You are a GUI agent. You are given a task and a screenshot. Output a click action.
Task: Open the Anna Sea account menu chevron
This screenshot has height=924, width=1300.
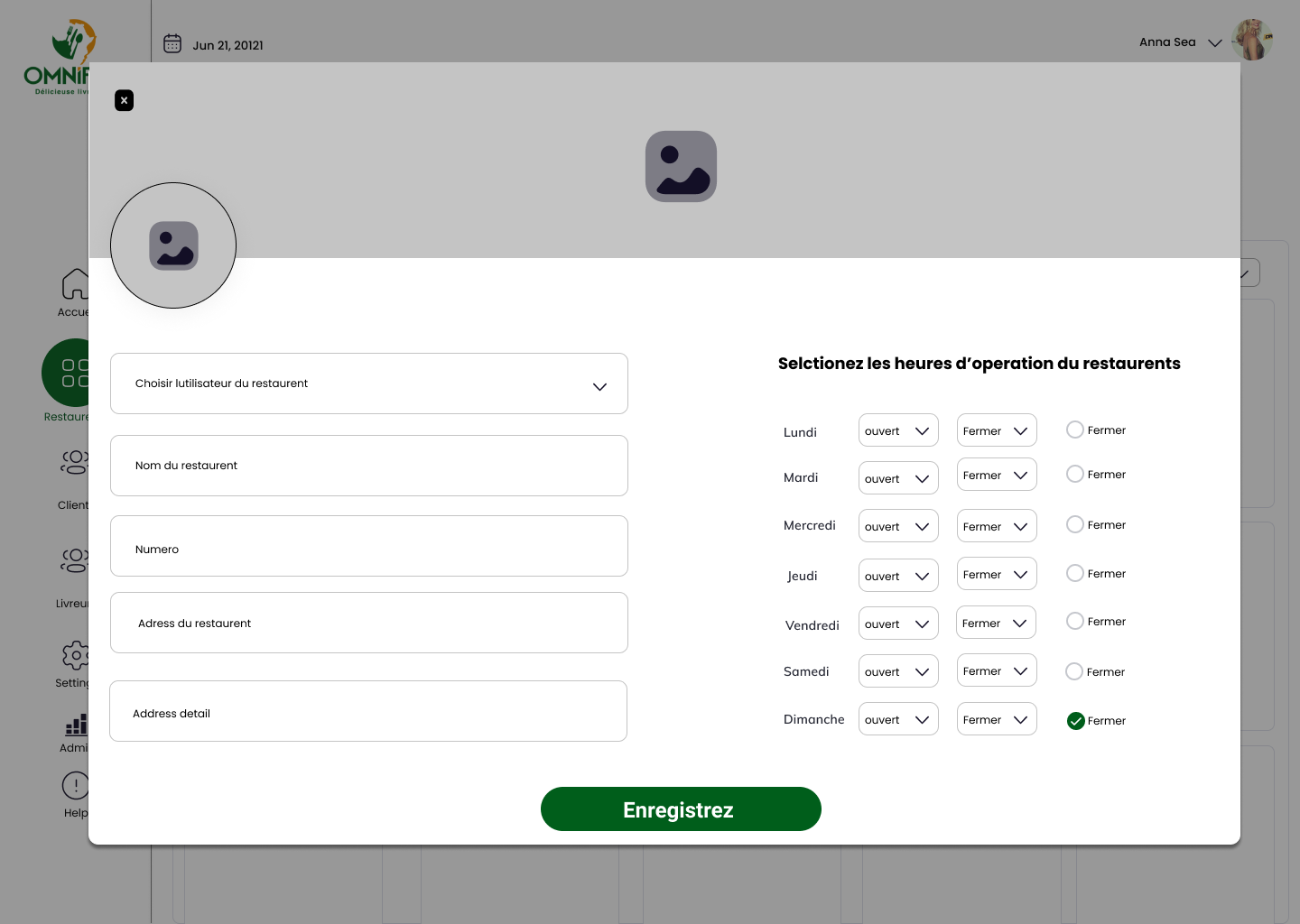[1215, 42]
